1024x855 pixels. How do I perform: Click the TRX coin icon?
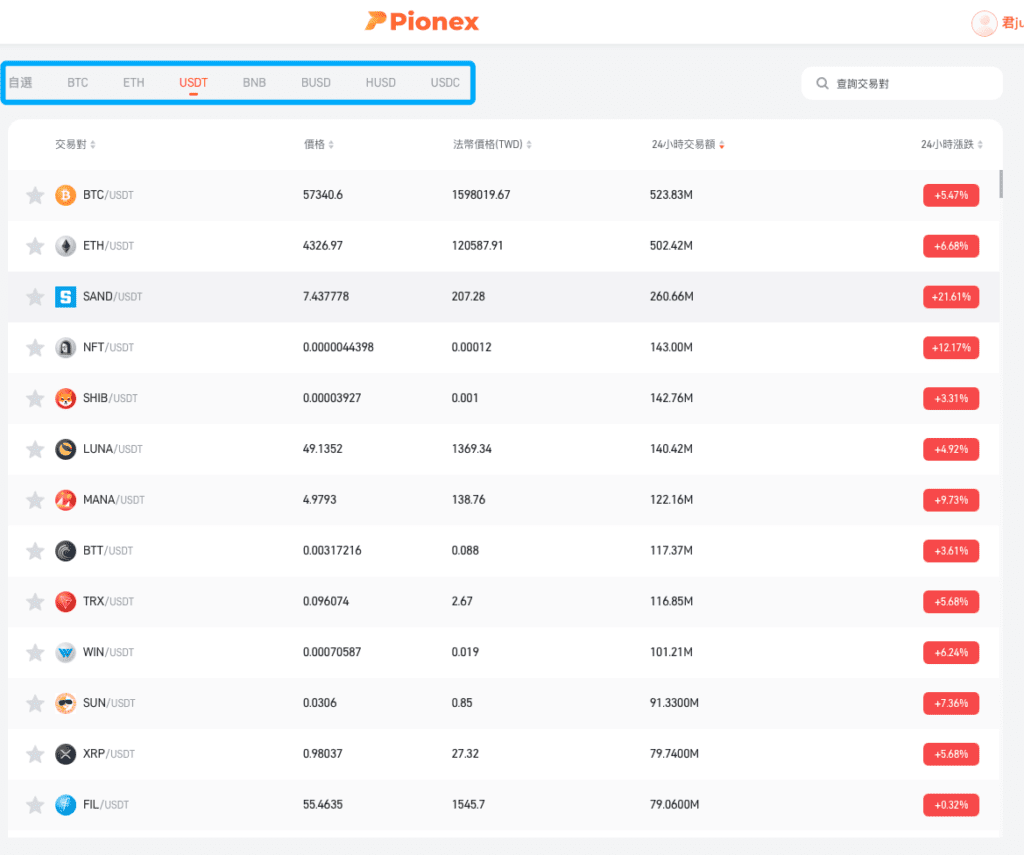65,602
